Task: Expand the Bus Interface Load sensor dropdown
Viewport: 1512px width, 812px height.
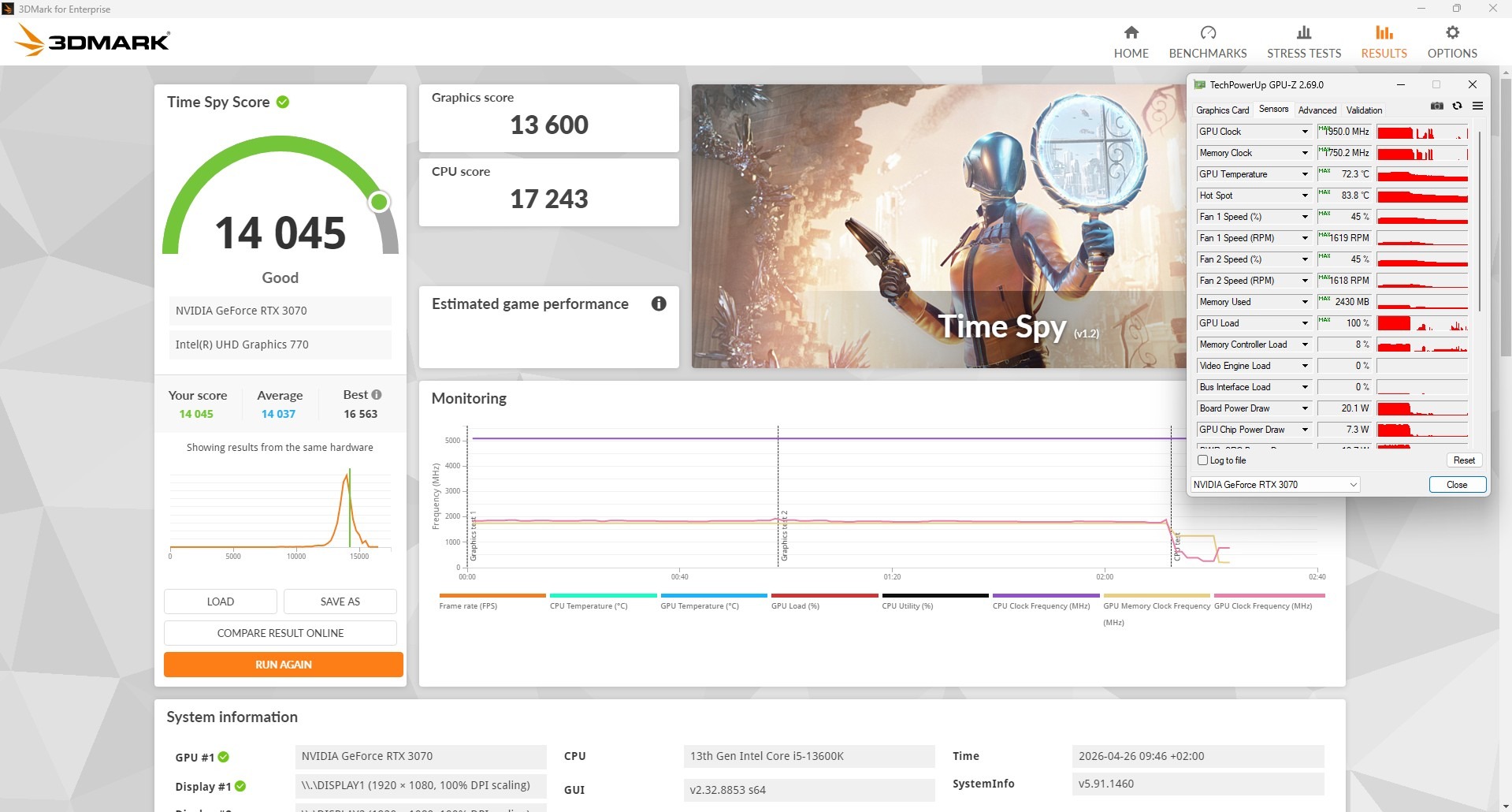Action: point(1305,387)
